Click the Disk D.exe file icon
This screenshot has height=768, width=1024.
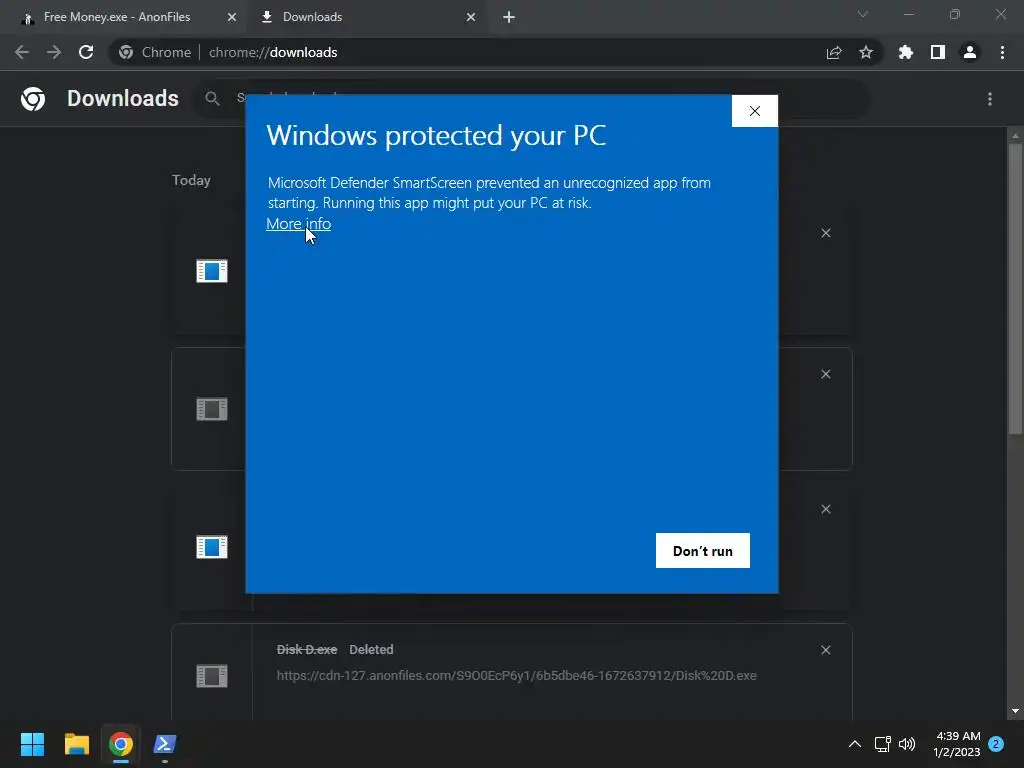click(x=212, y=676)
